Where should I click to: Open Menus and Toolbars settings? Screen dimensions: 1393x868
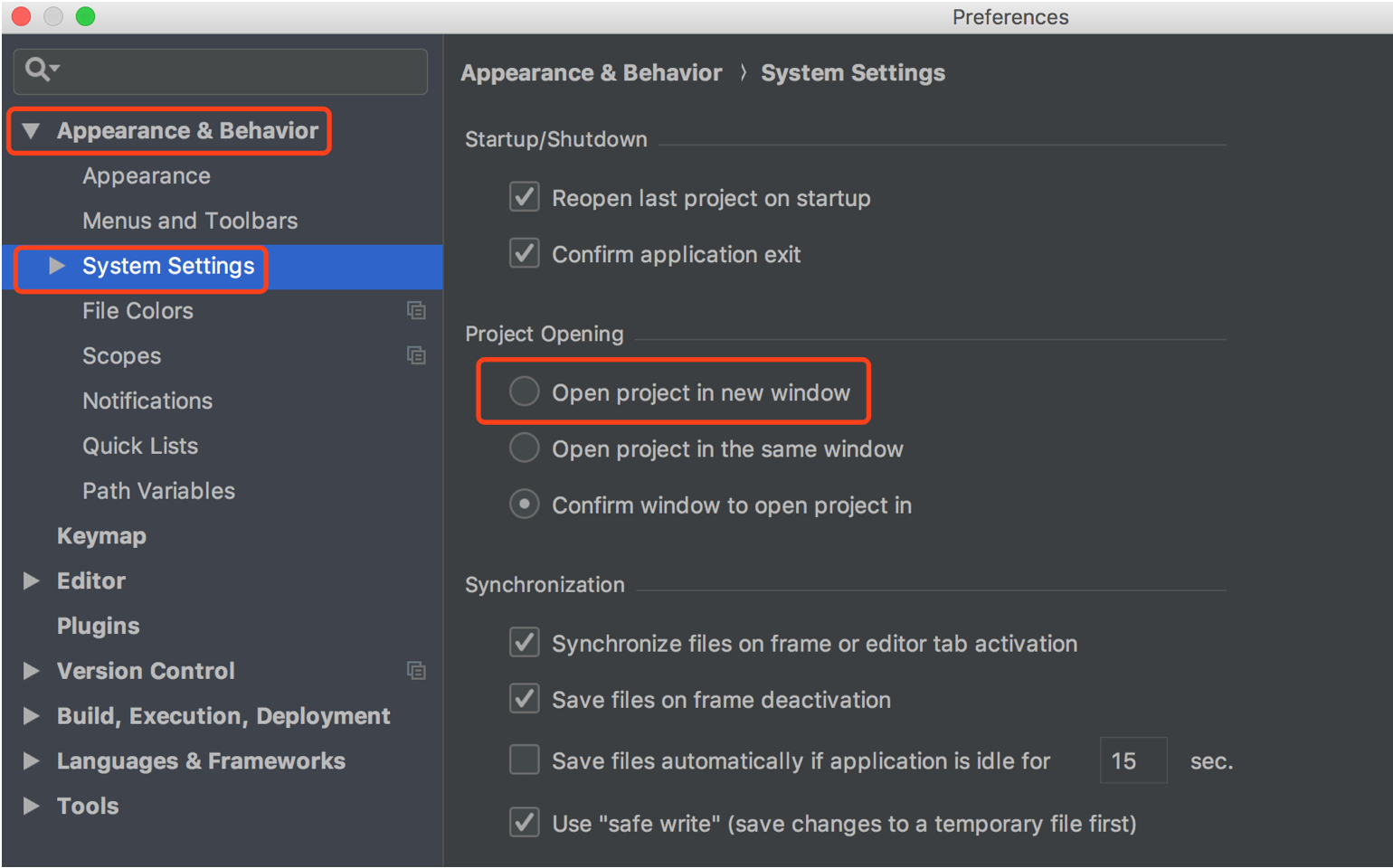pos(190,221)
